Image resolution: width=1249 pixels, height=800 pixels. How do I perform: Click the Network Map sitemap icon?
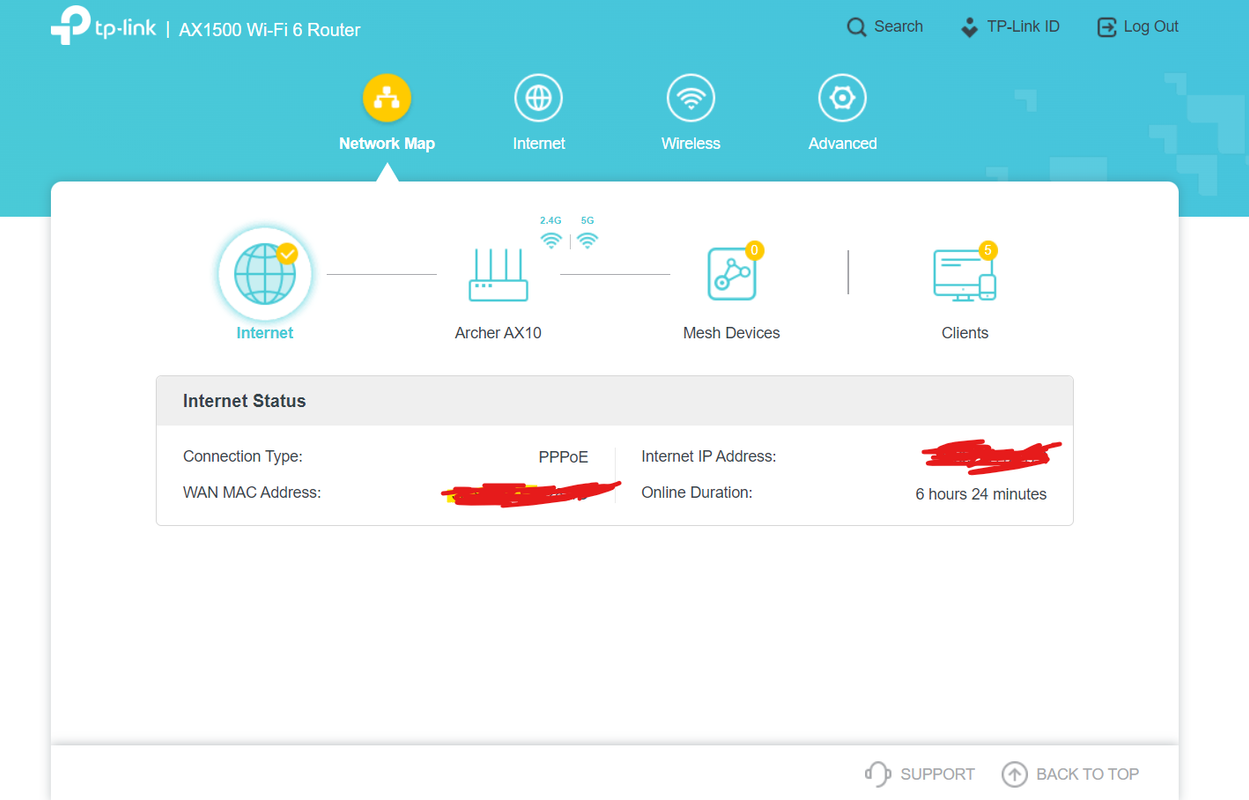pos(386,97)
